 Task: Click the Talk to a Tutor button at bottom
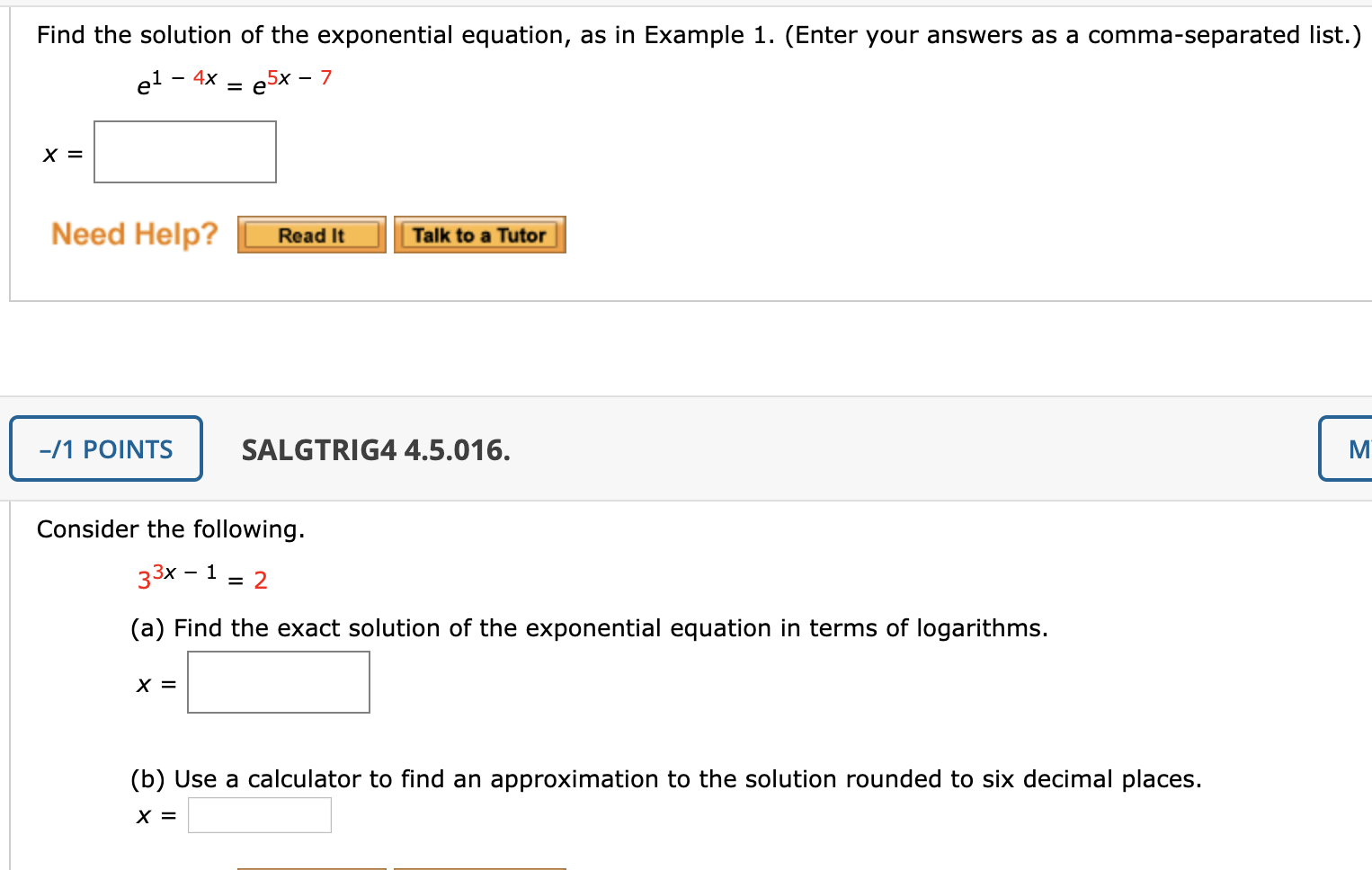tap(479, 867)
